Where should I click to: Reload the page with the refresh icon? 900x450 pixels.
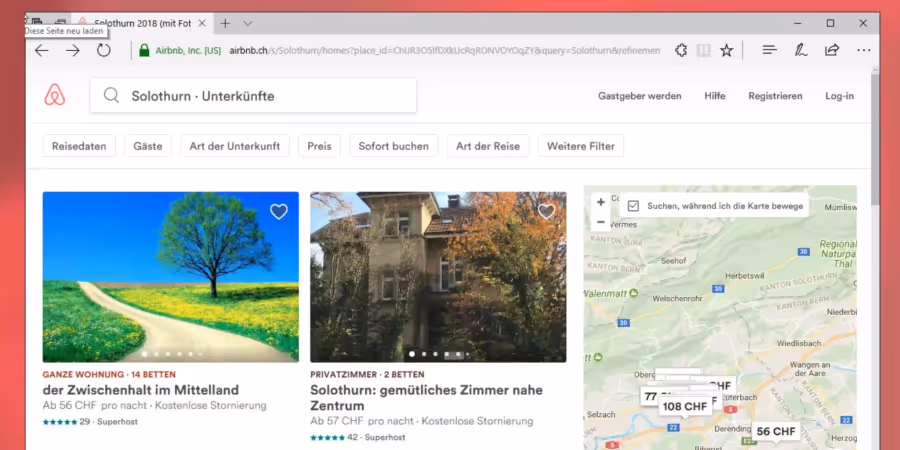click(103, 51)
